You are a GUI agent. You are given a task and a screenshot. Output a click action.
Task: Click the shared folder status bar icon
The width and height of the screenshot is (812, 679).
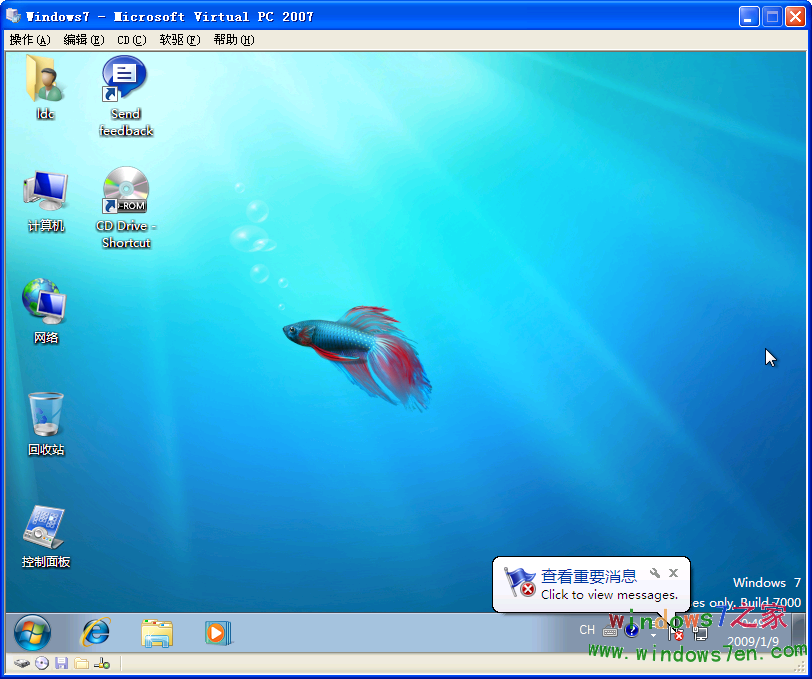pyautogui.click(x=81, y=663)
